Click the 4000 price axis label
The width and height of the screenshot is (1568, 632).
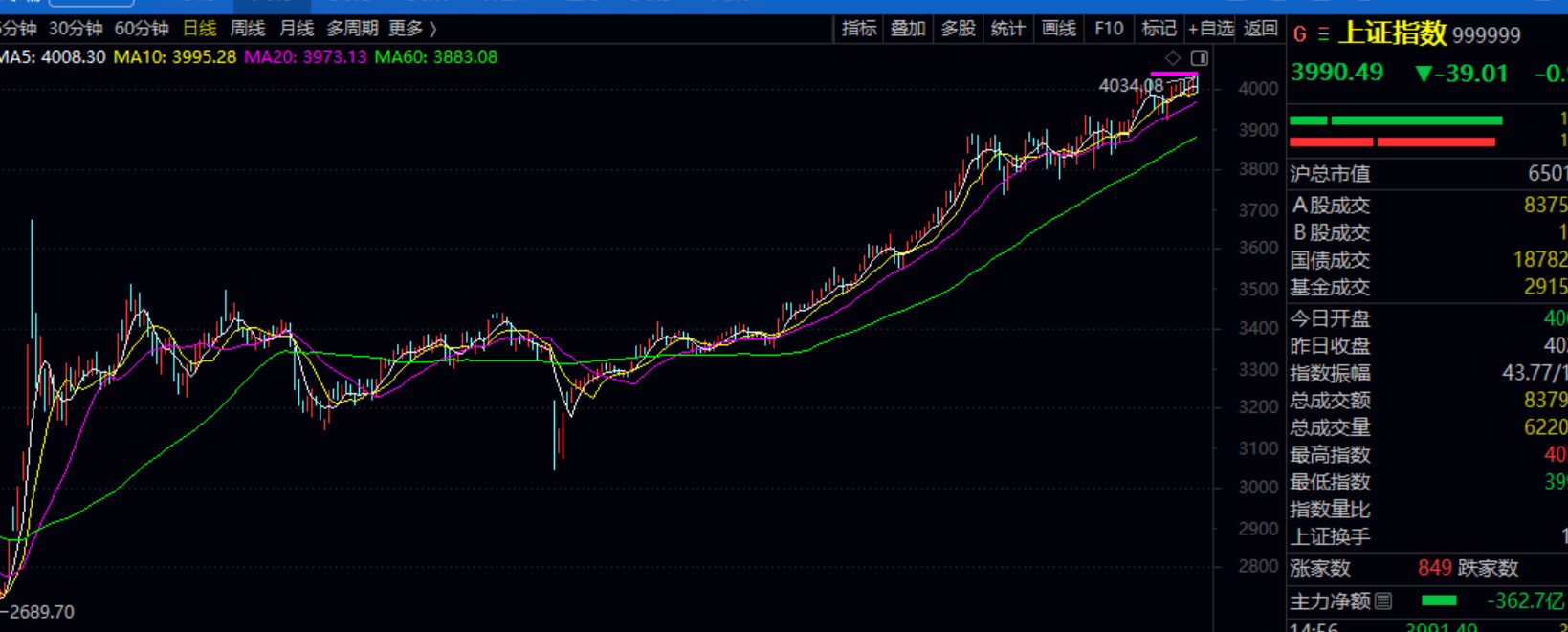pos(1259,89)
